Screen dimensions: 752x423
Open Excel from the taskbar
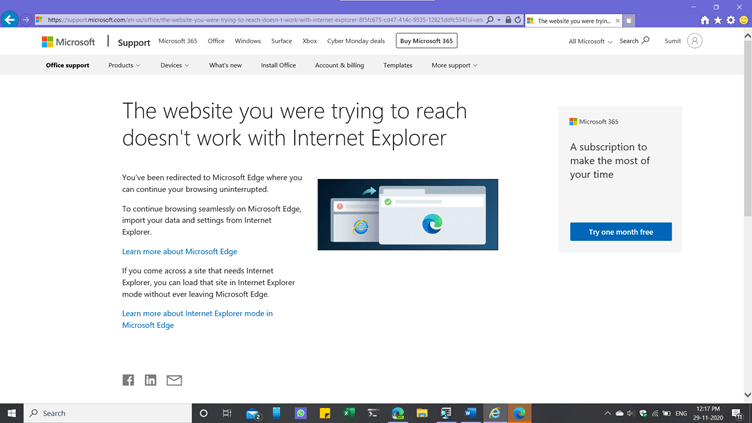tap(349, 413)
